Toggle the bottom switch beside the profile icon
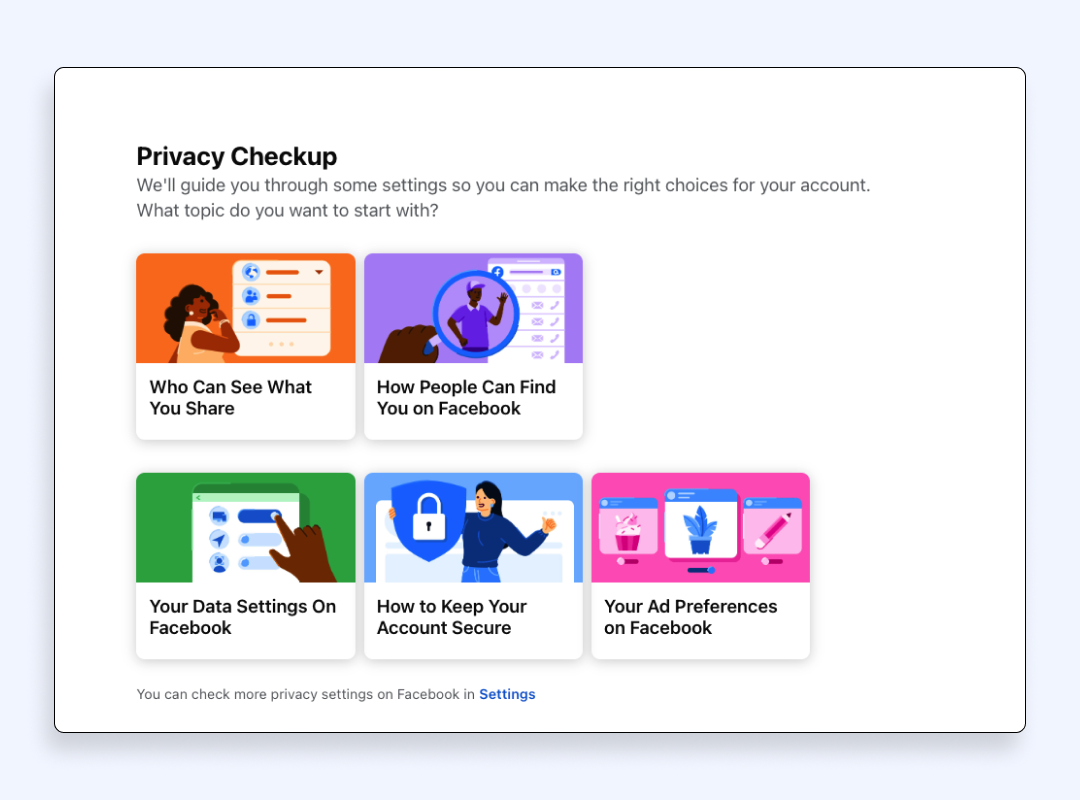1080x800 pixels. [x=258, y=562]
